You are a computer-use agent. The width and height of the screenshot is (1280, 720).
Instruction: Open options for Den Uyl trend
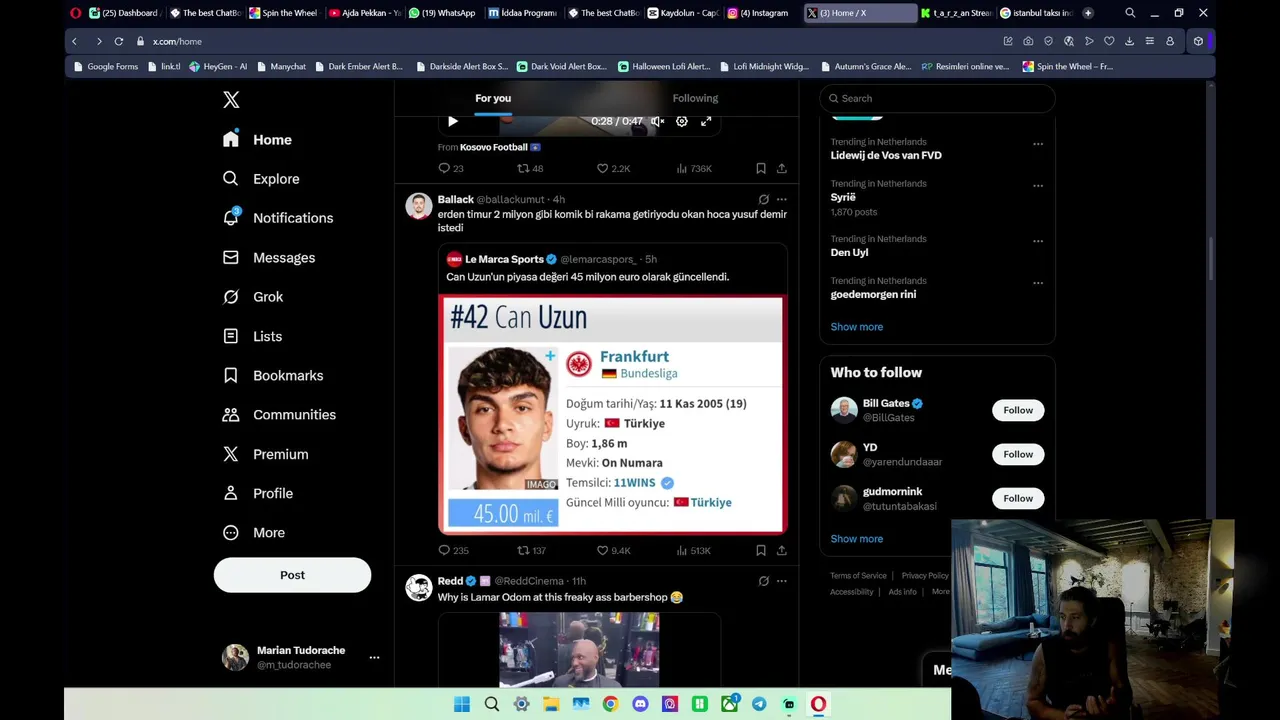(x=1037, y=241)
